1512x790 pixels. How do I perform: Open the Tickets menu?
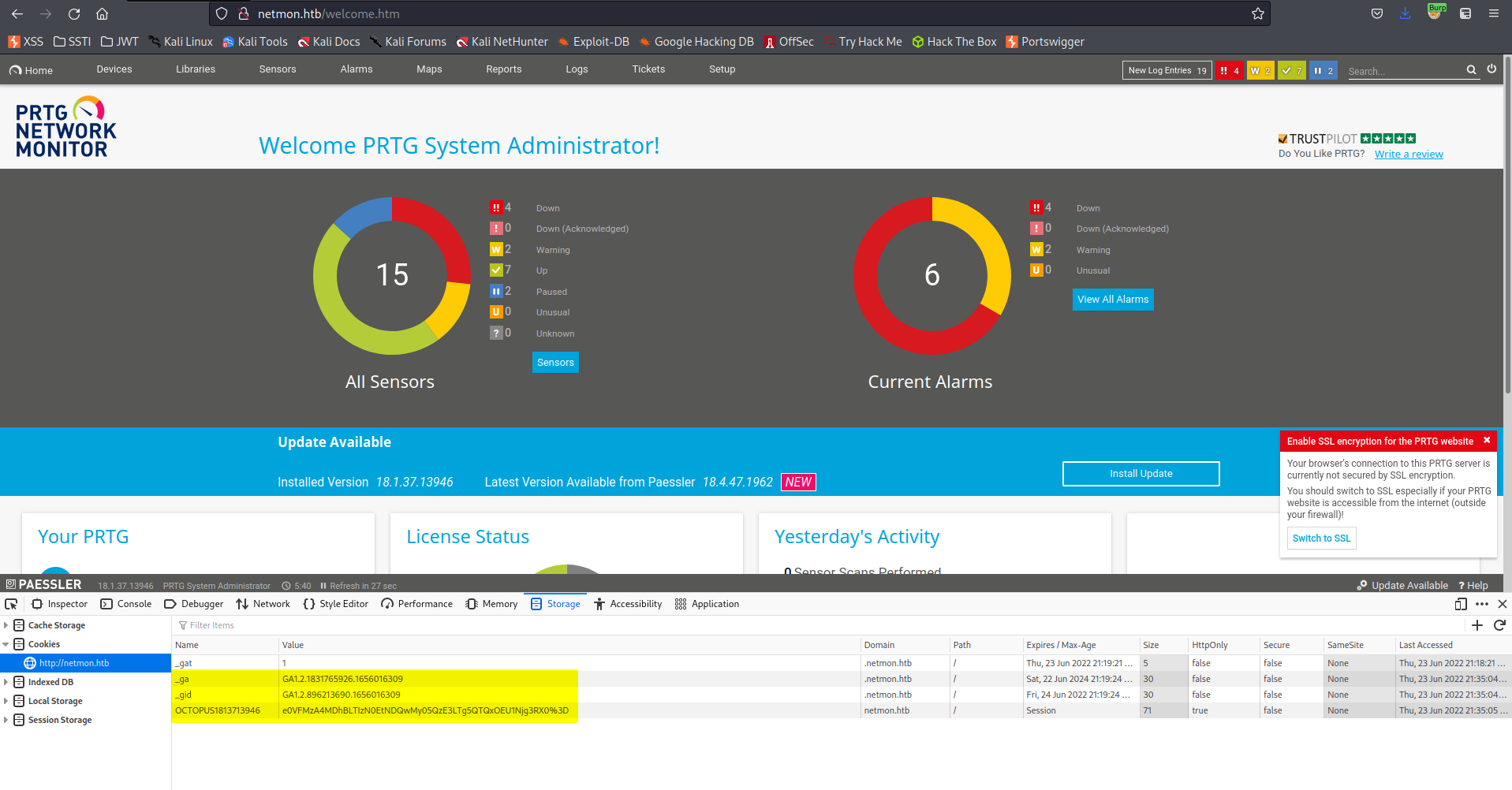pos(648,69)
